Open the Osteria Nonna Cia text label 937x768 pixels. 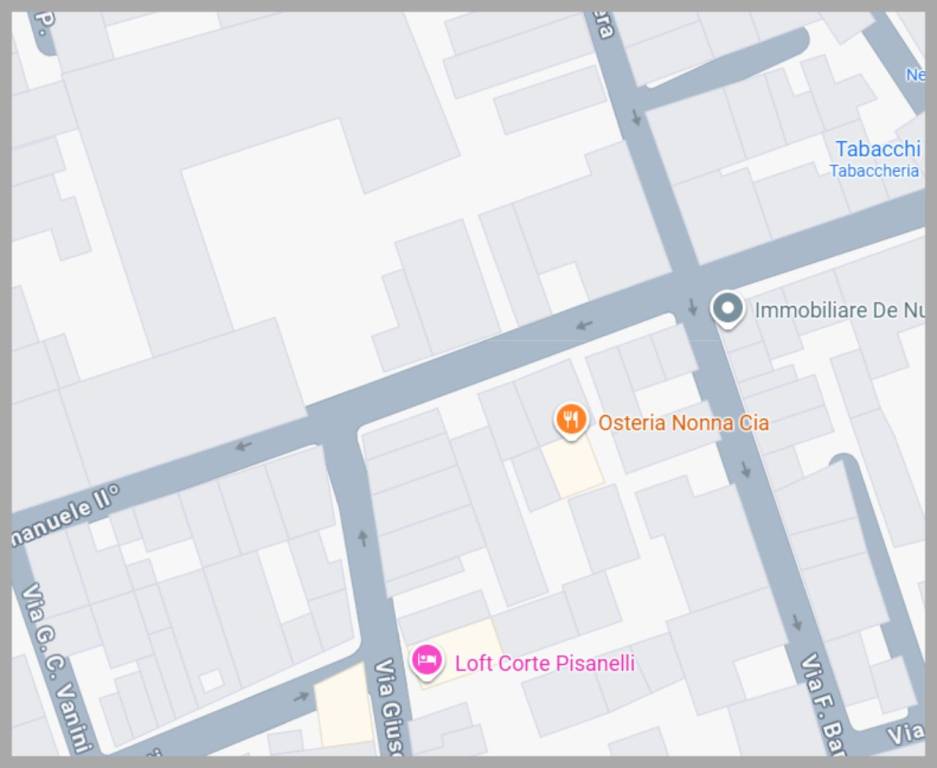[x=683, y=423]
